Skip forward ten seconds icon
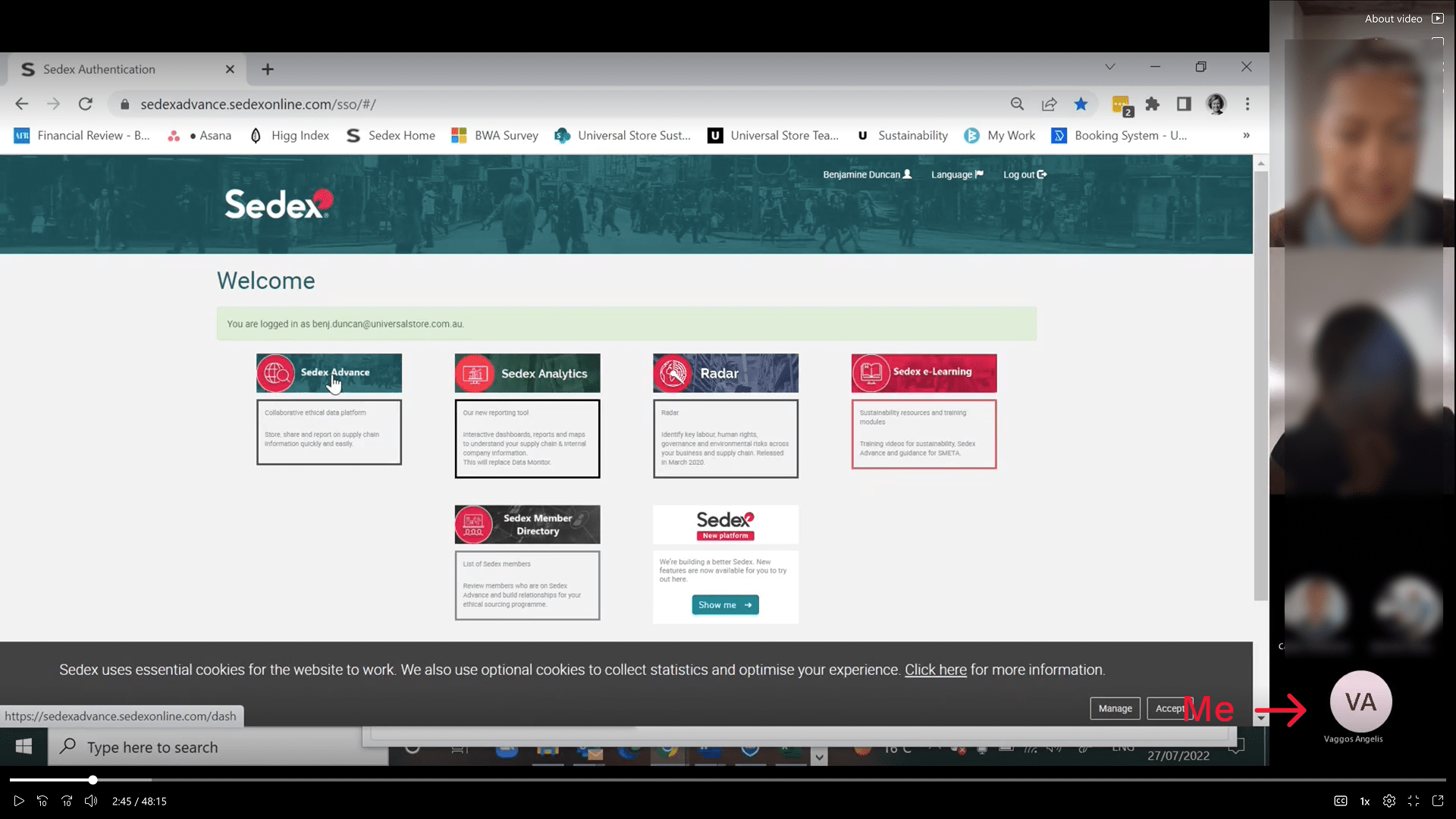This screenshot has height=819, width=1456. [67, 801]
